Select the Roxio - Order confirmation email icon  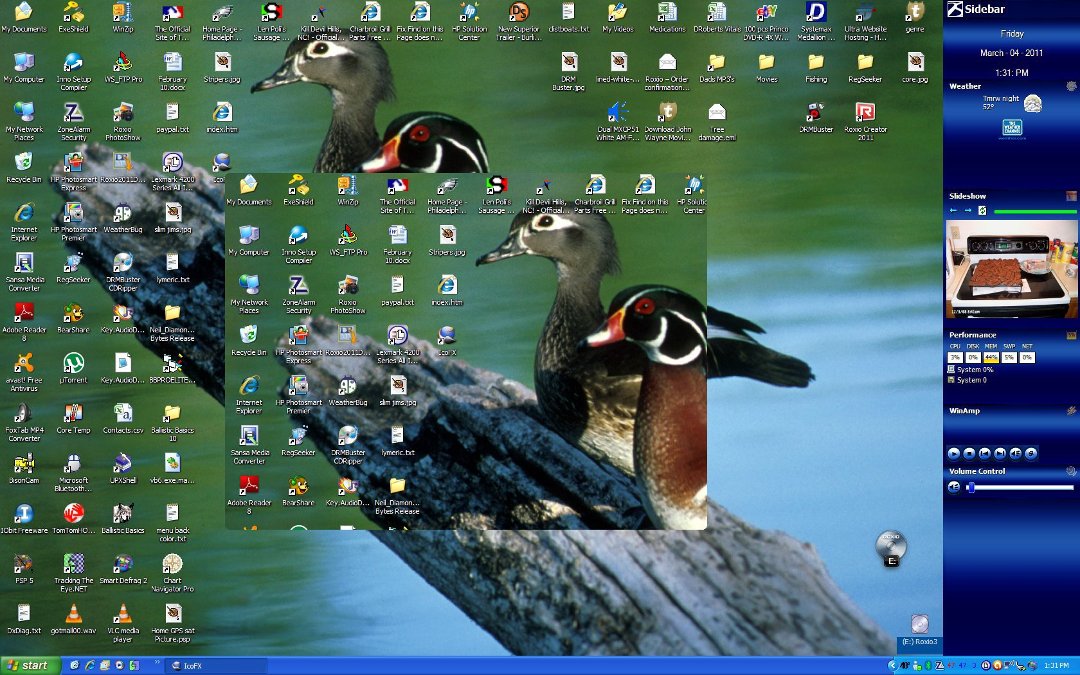[667, 63]
